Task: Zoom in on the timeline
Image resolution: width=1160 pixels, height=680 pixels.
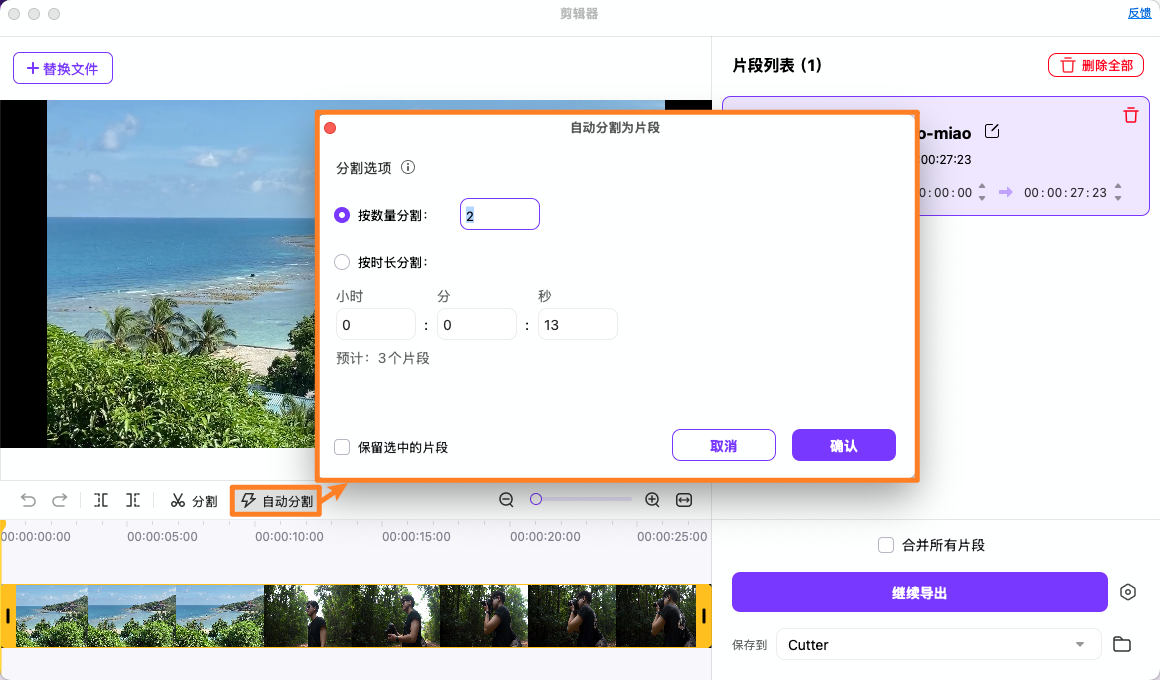Action: coord(652,499)
